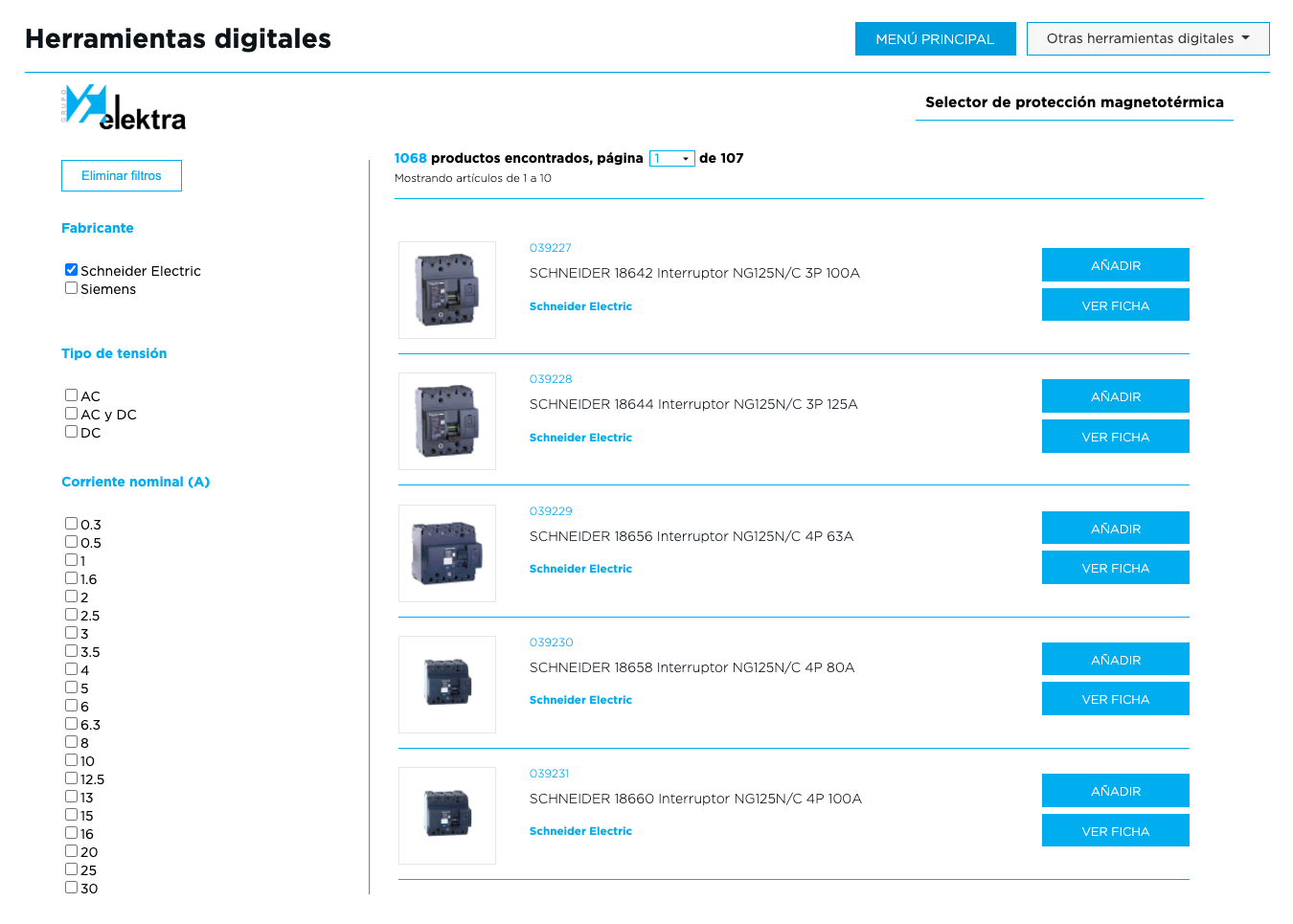This screenshot has height=924, width=1293.
Task: Click title SCHNEIDER 18642 Interruptor NG125N/C 3P 100A
Action: (694, 273)
